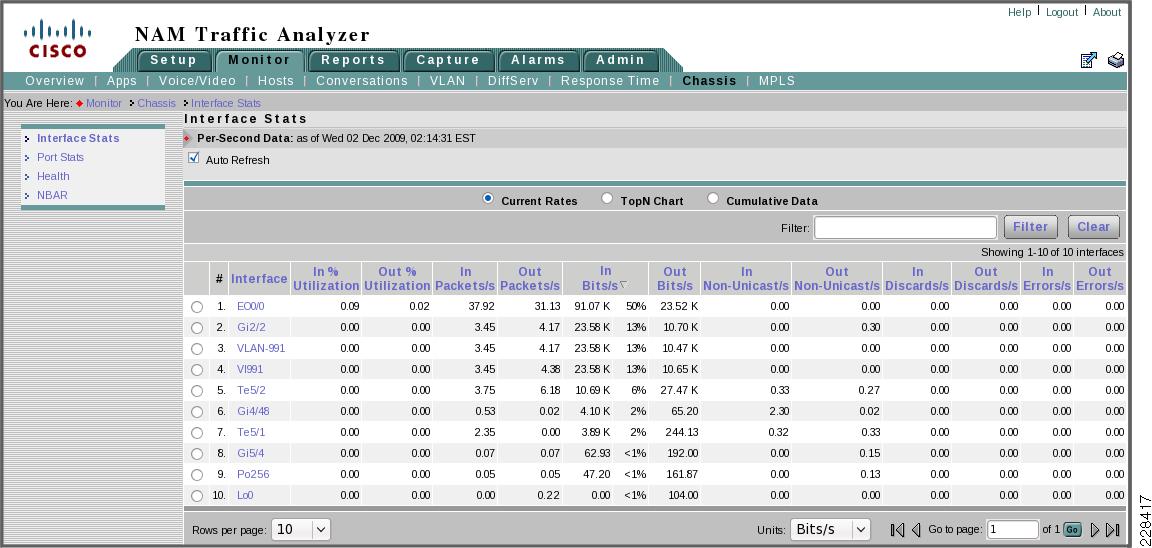1152x548 pixels.
Task: Go to next page arrow icon
Action: [1095, 530]
